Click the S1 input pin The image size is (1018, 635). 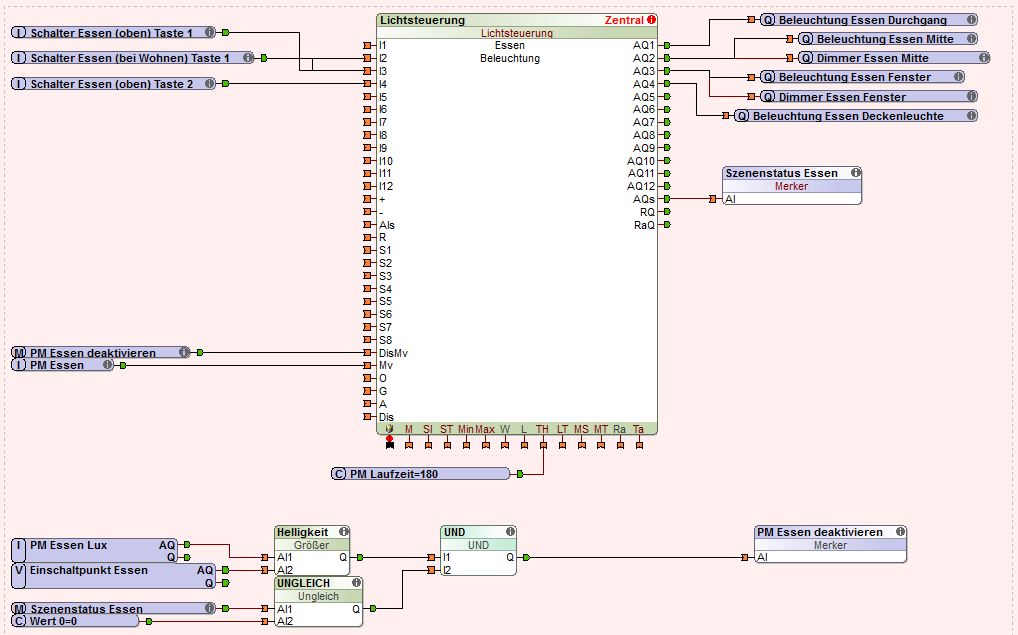pyautogui.click(x=367, y=250)
